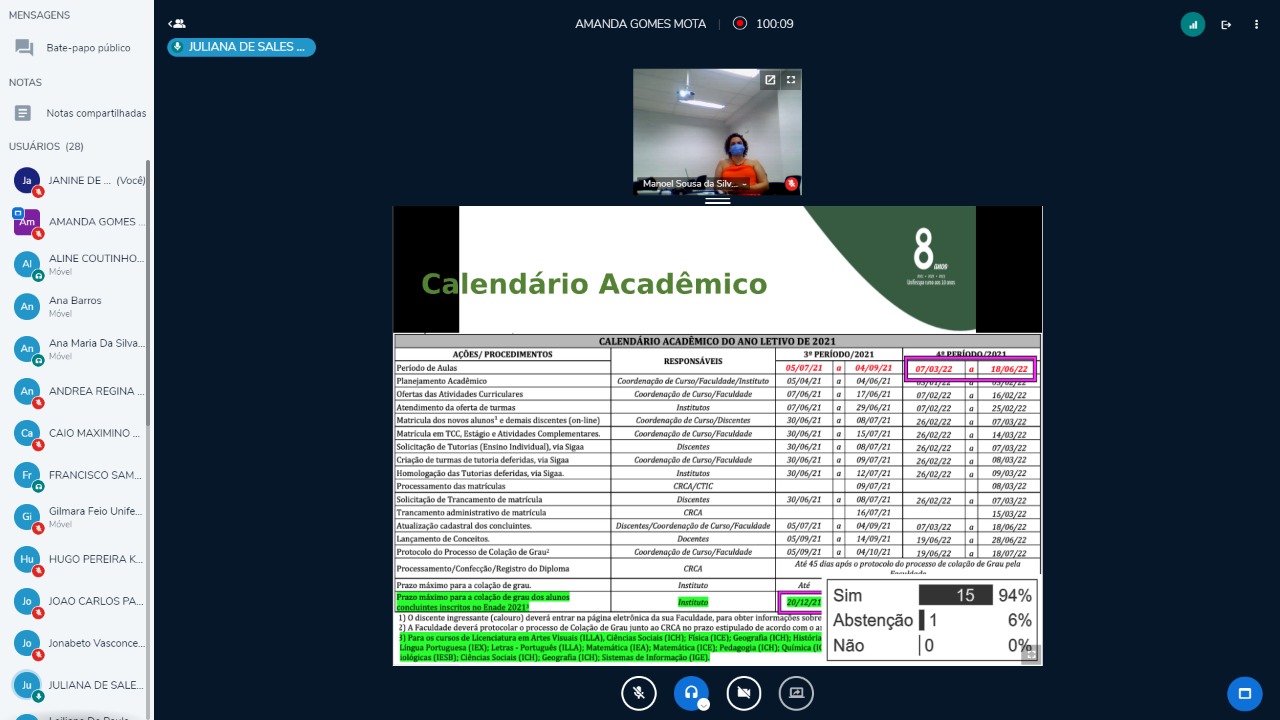Open Manoel Sousa da Silva webcam menu
This screenshot has width=1280, height=720.
click(694, 184)
